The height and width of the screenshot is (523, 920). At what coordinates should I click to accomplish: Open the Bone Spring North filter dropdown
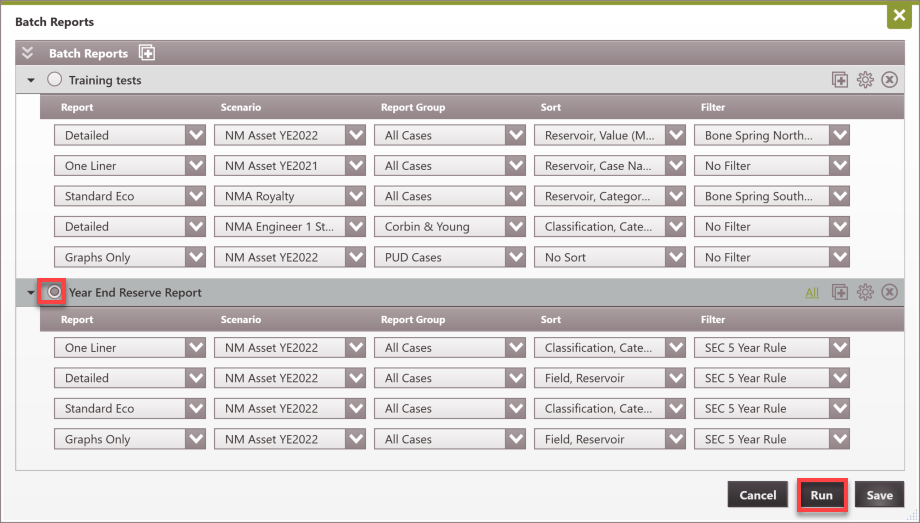tap(838, 135)
